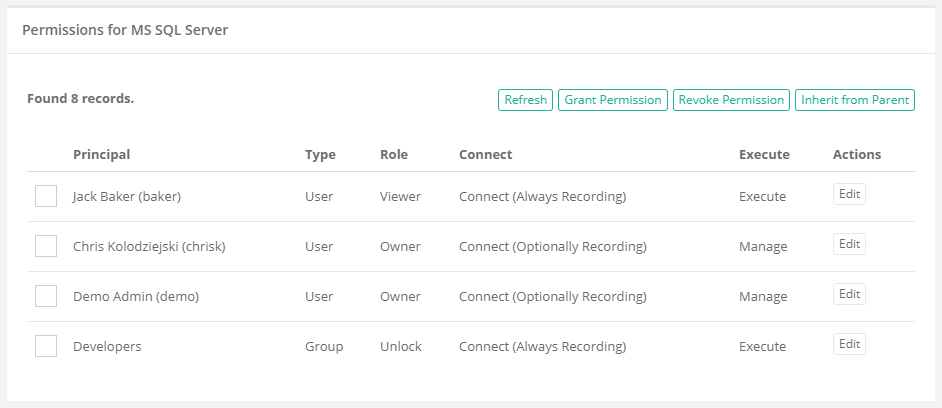This screenshot has height=408, width=942.
Task: Edit permissions for Chris Kolodziejski
Action: 848,244
